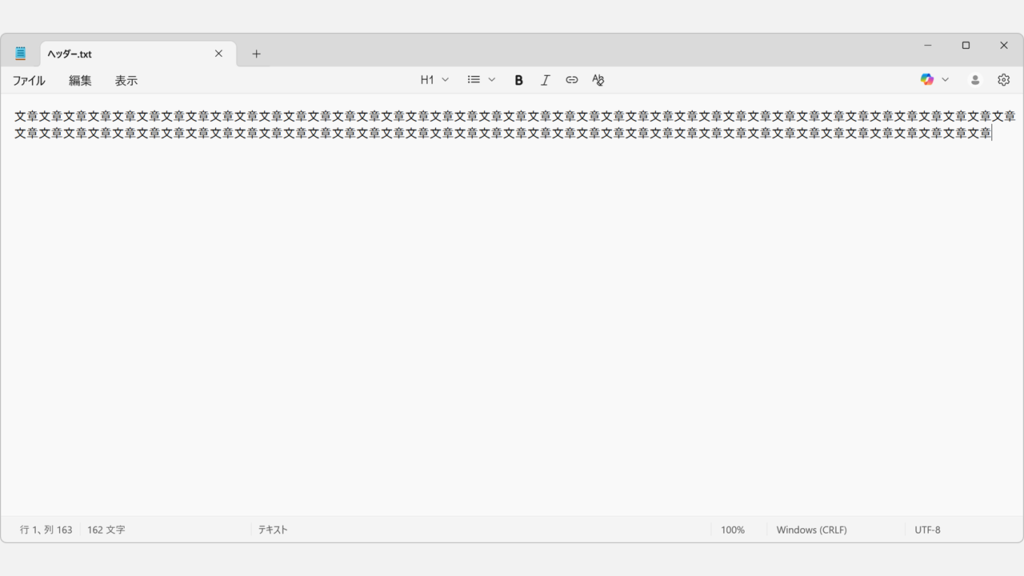The height and width of the screenshot is (576, 1024).
Task: Open the account profile icon
Action: click(x=975, y=80)
